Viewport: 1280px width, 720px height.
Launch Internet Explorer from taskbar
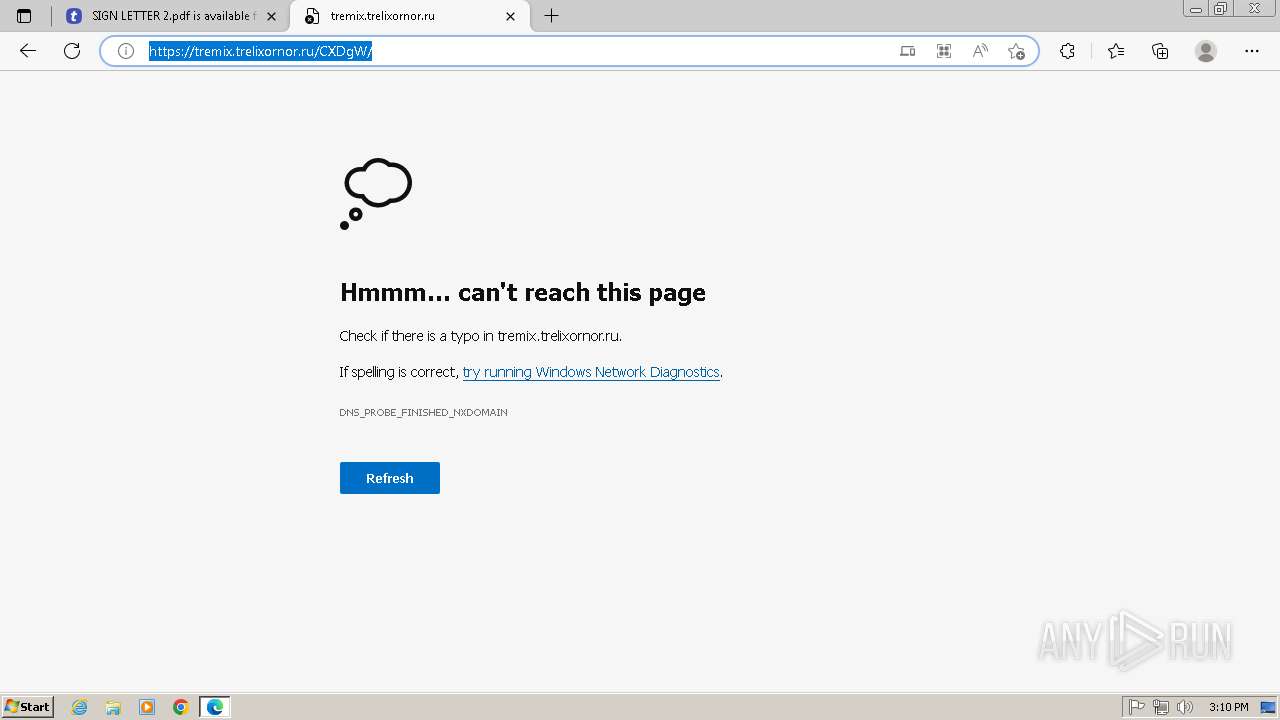coord(80,707)
